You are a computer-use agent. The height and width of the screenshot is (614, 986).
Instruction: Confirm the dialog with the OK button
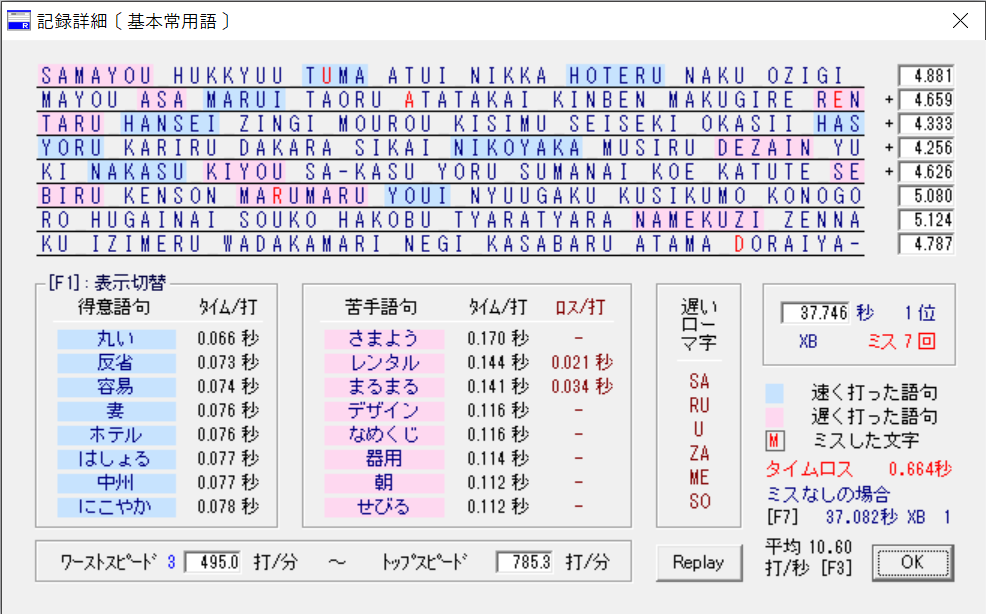912,562
